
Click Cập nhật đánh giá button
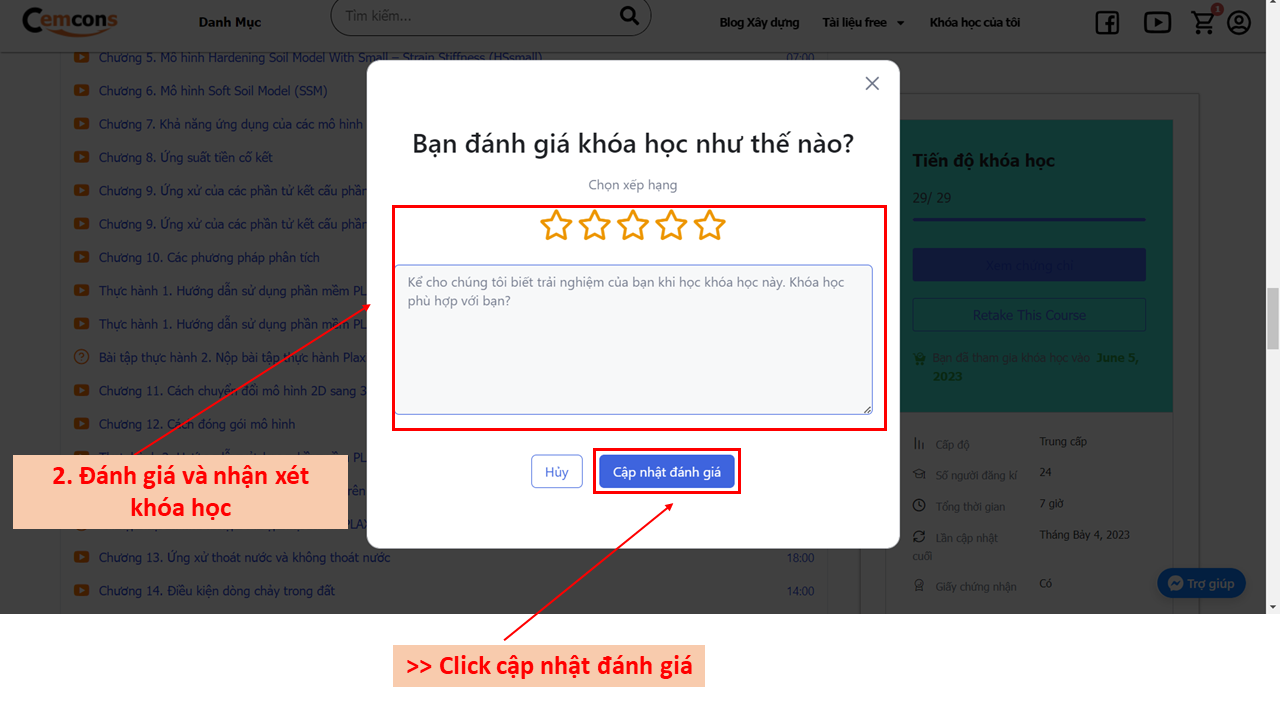(667, 472)
